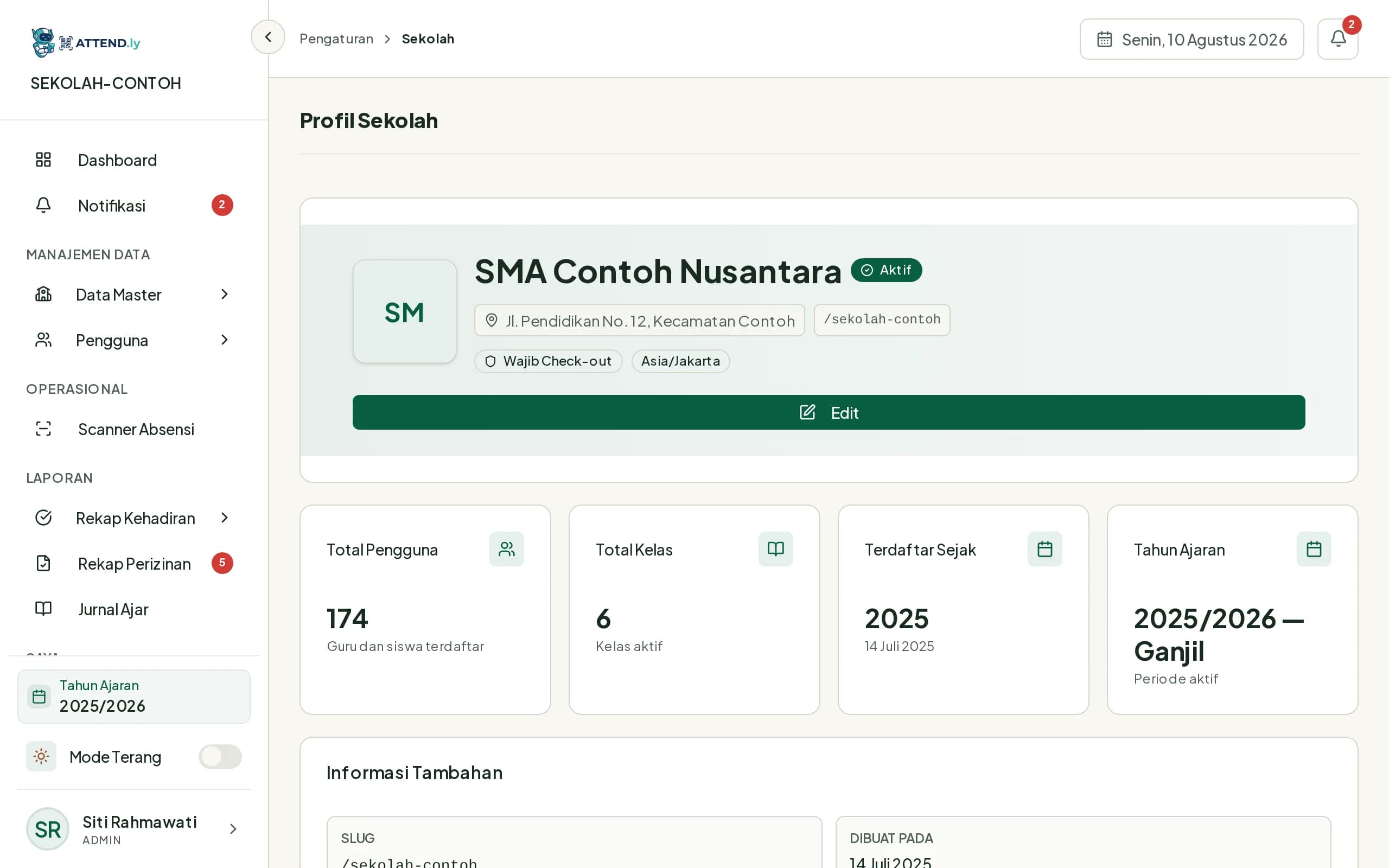Click the Dashboard grid icon
1389x868 pixels.
43,159
